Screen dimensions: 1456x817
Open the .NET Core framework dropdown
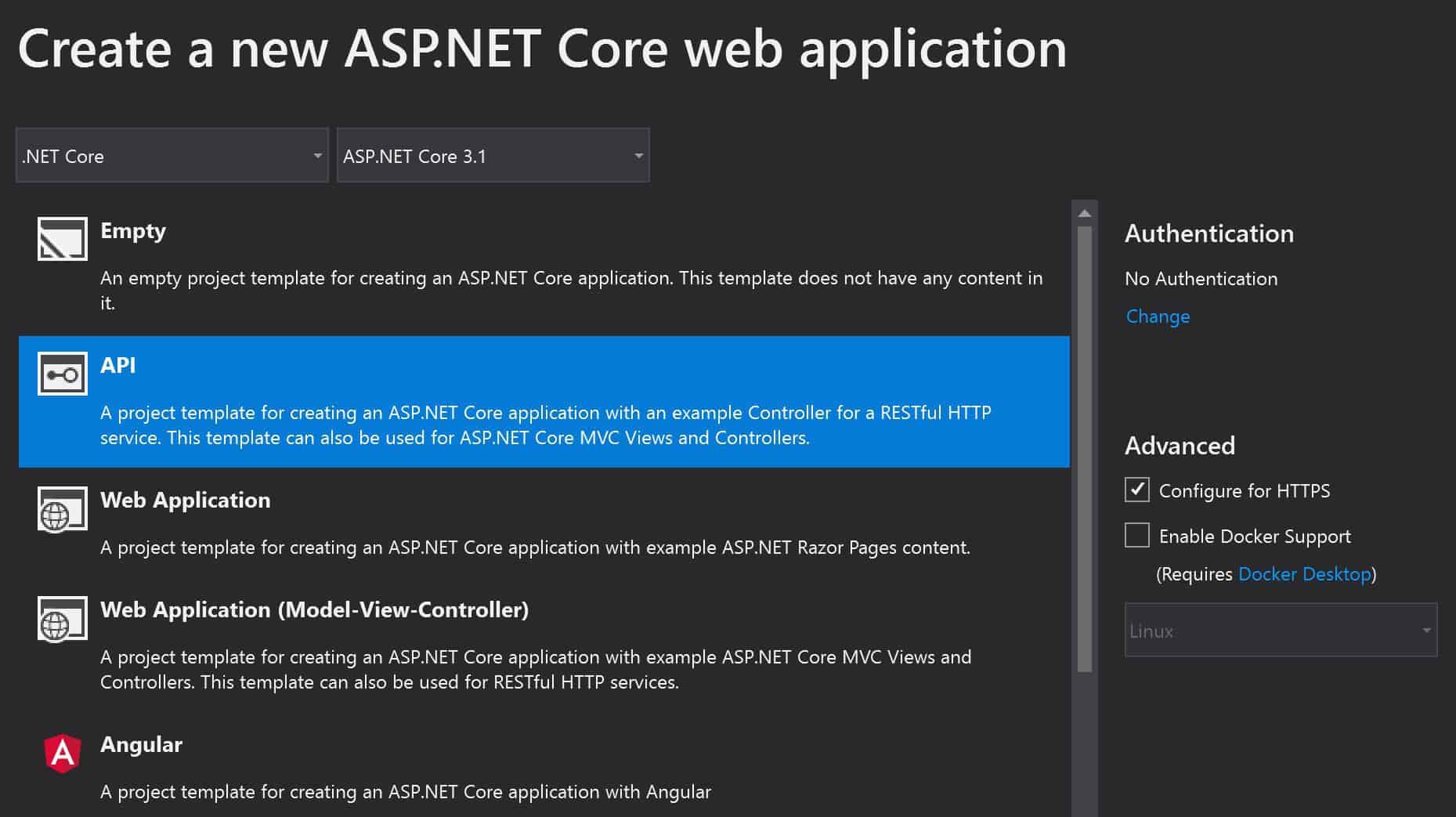tap(172, 155)
